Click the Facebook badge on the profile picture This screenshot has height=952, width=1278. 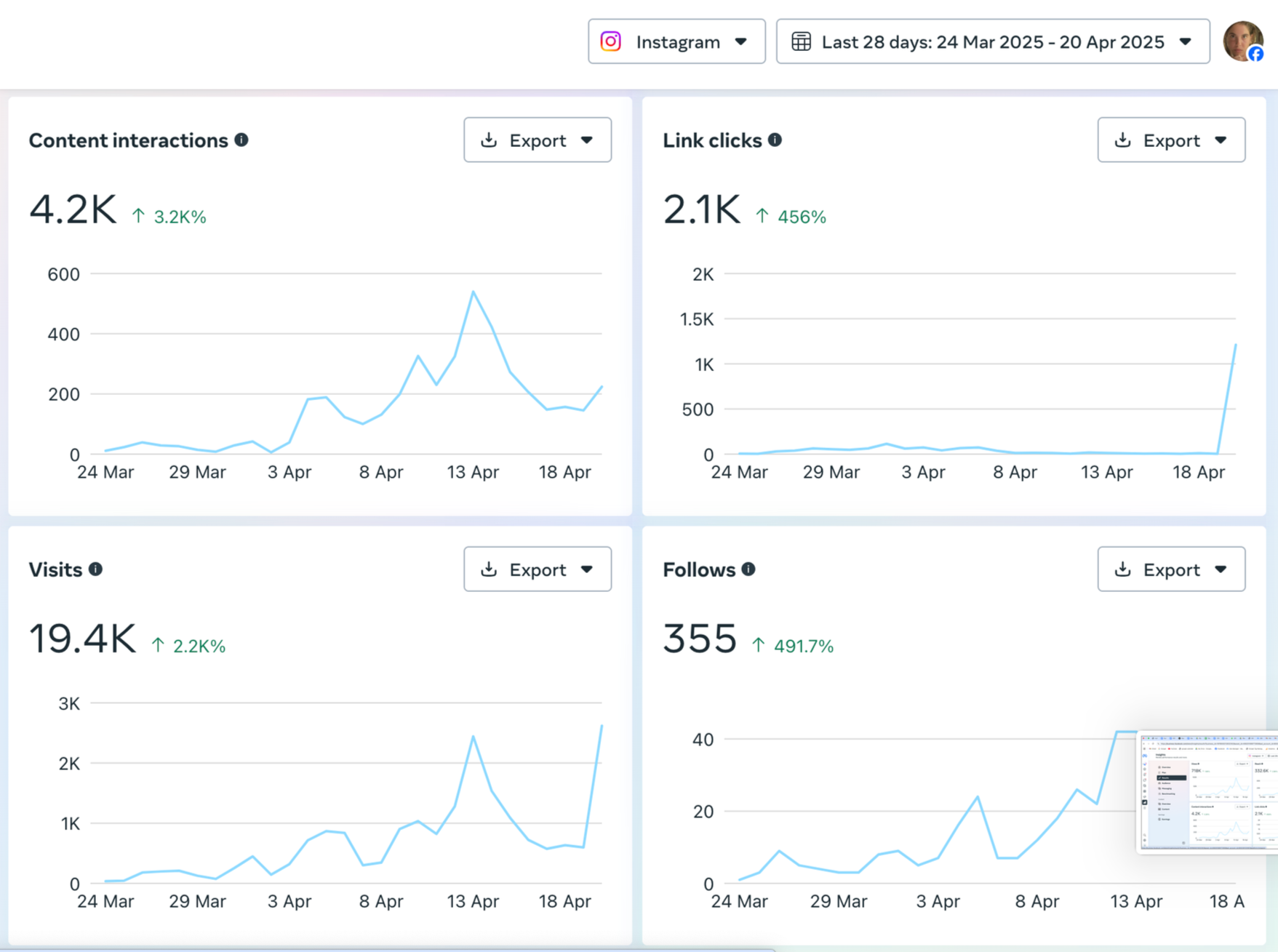coord(1256,54)
